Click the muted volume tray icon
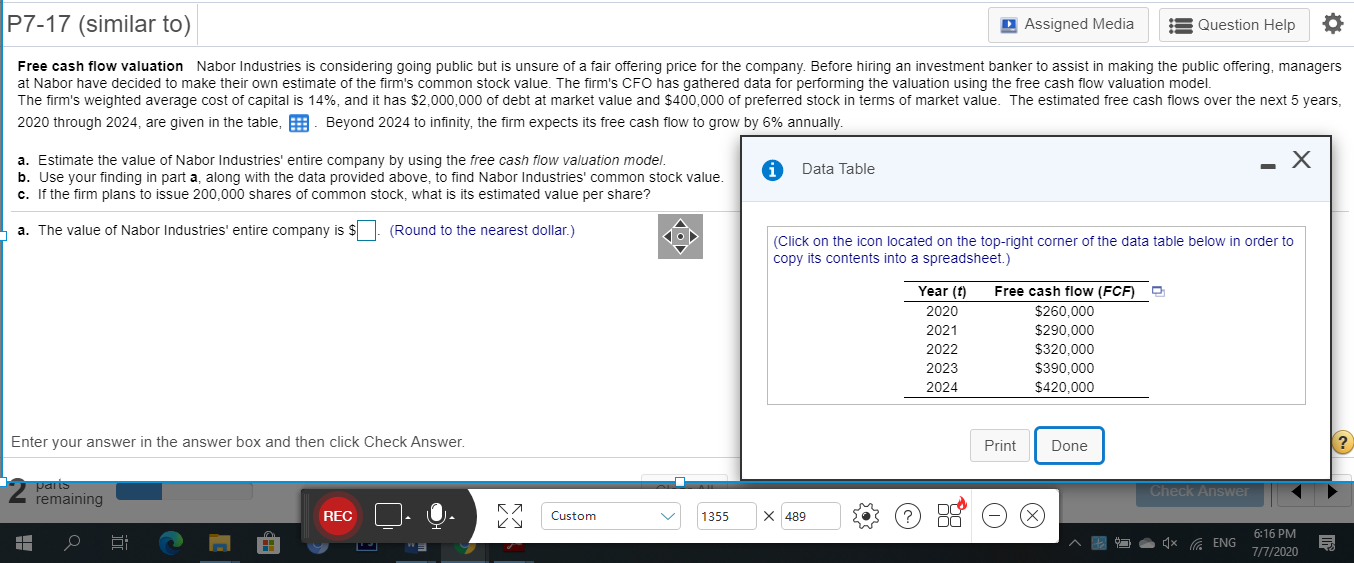This screenshot has width=1354, height=563. (1168, 545)
